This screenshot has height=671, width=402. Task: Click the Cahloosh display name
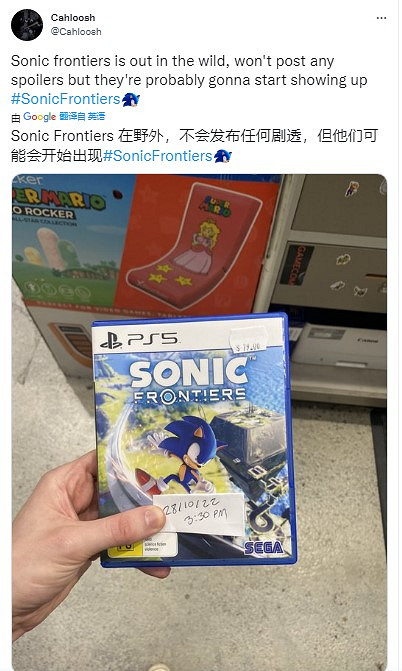pos(73,18)
